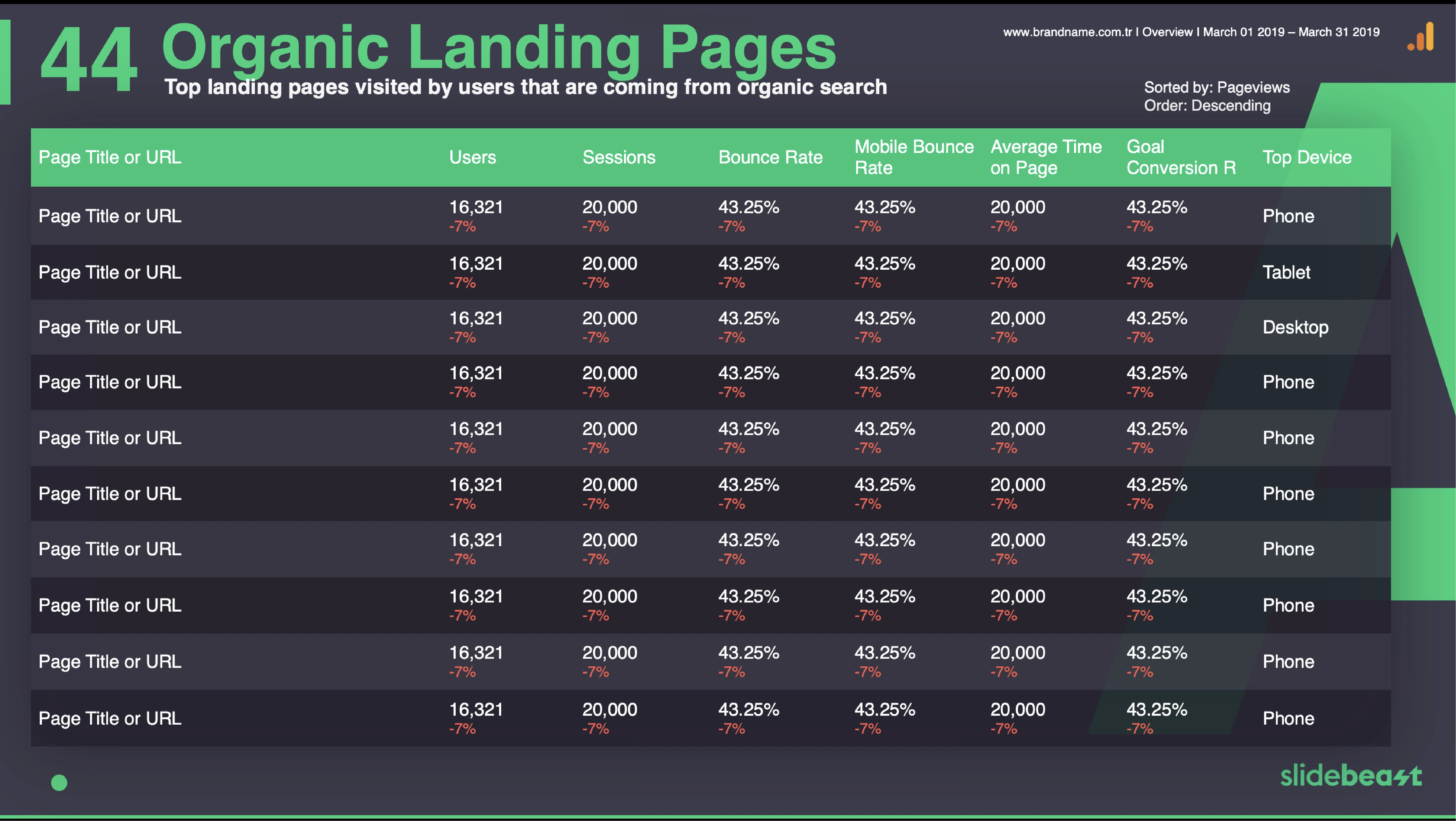Click Sessions value 20,000 in Desktop row

(610, 318)
